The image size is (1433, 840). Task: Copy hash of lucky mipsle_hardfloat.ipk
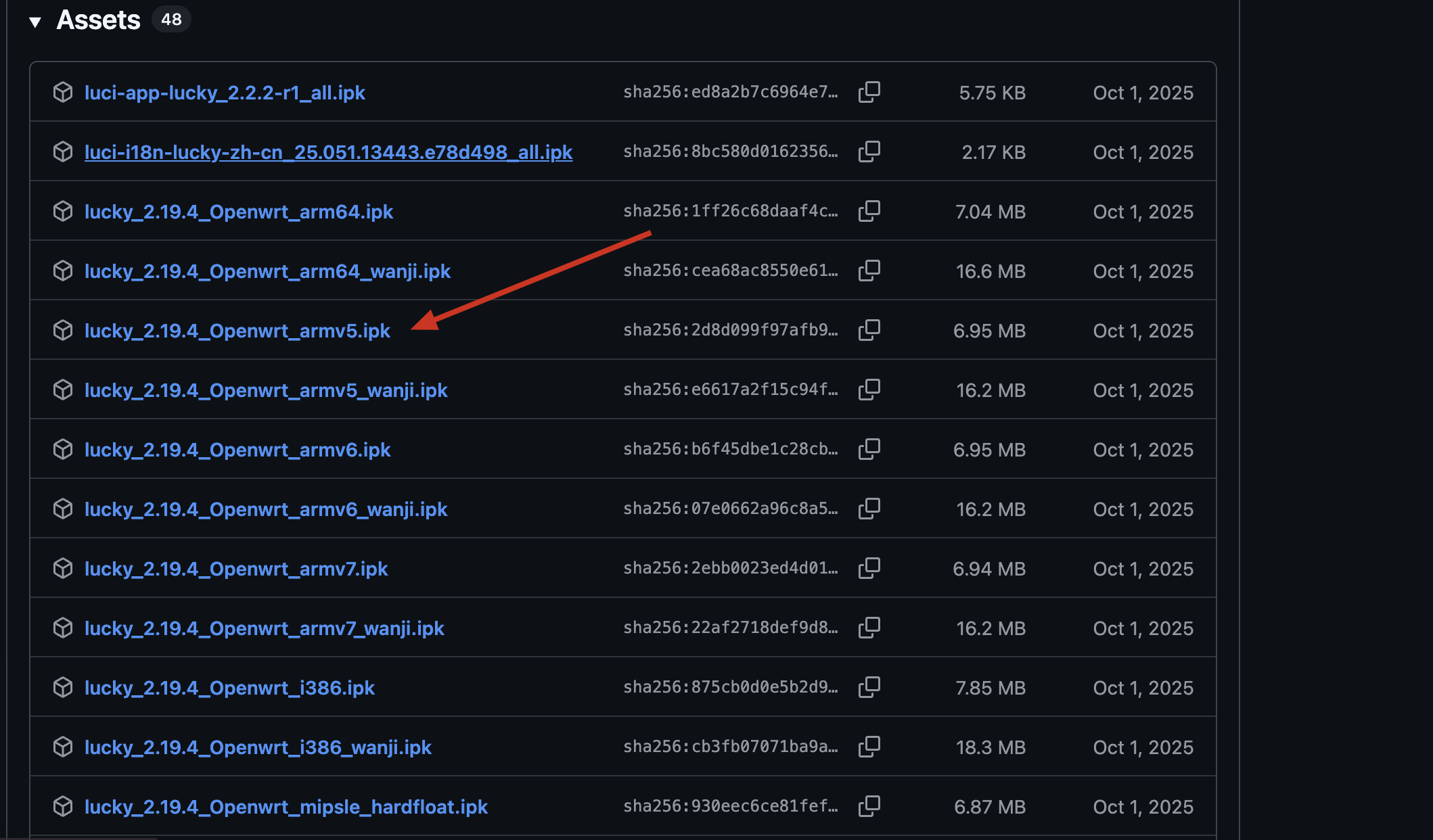pos(869,806)
